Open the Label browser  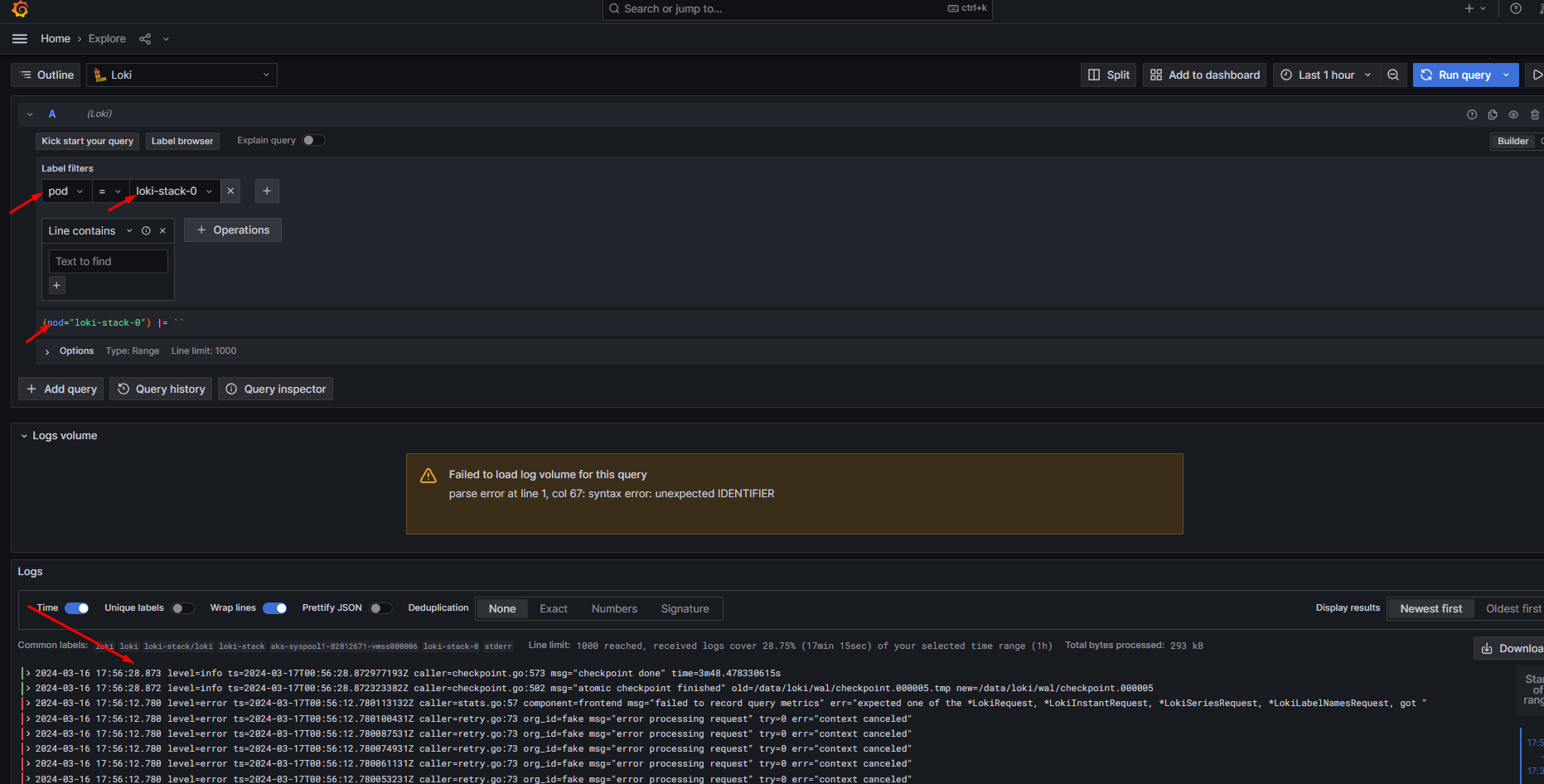click(x=182, y=141)
